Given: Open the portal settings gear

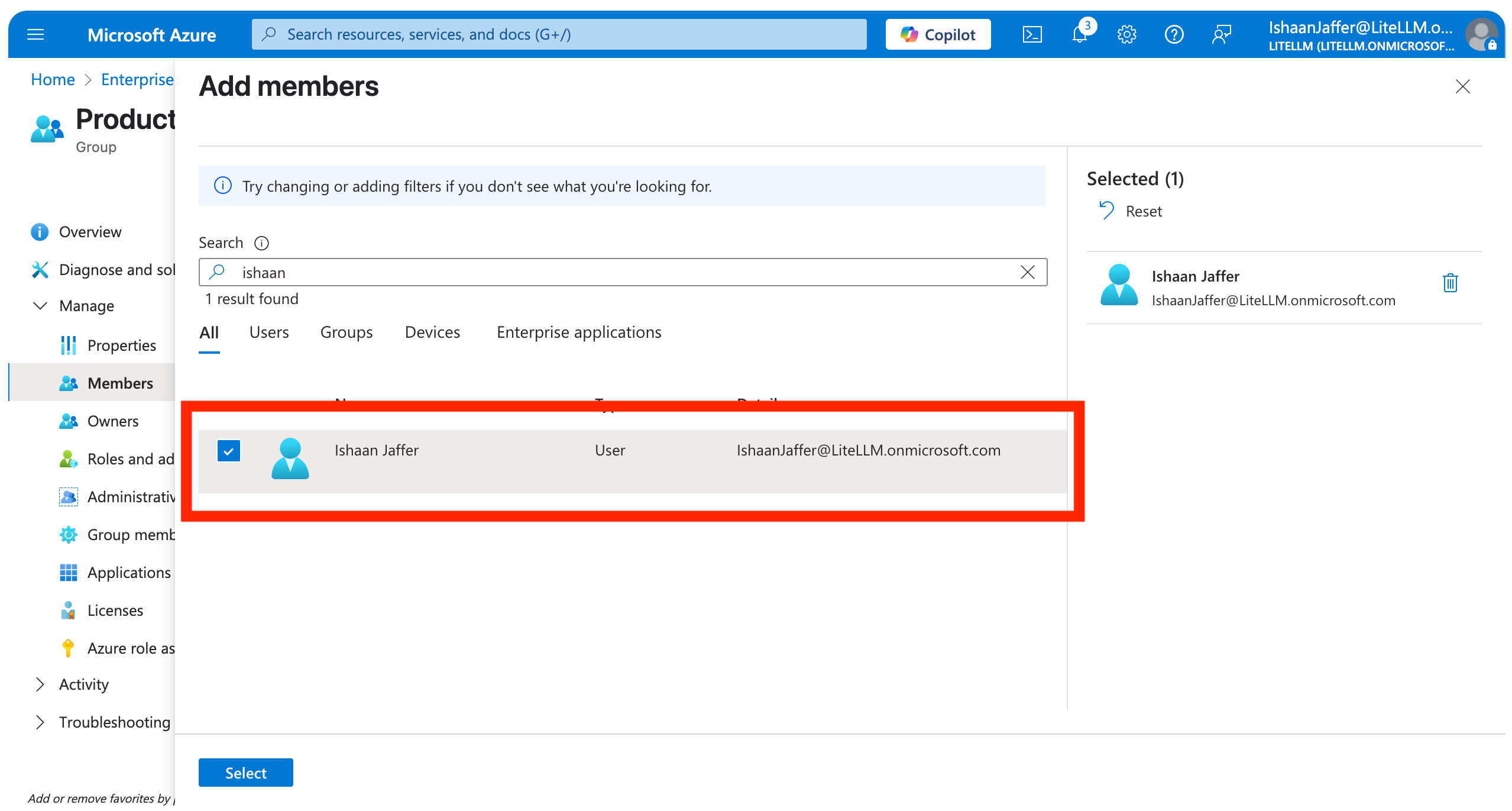Looking at the screenshot, I should (1126, 35).
